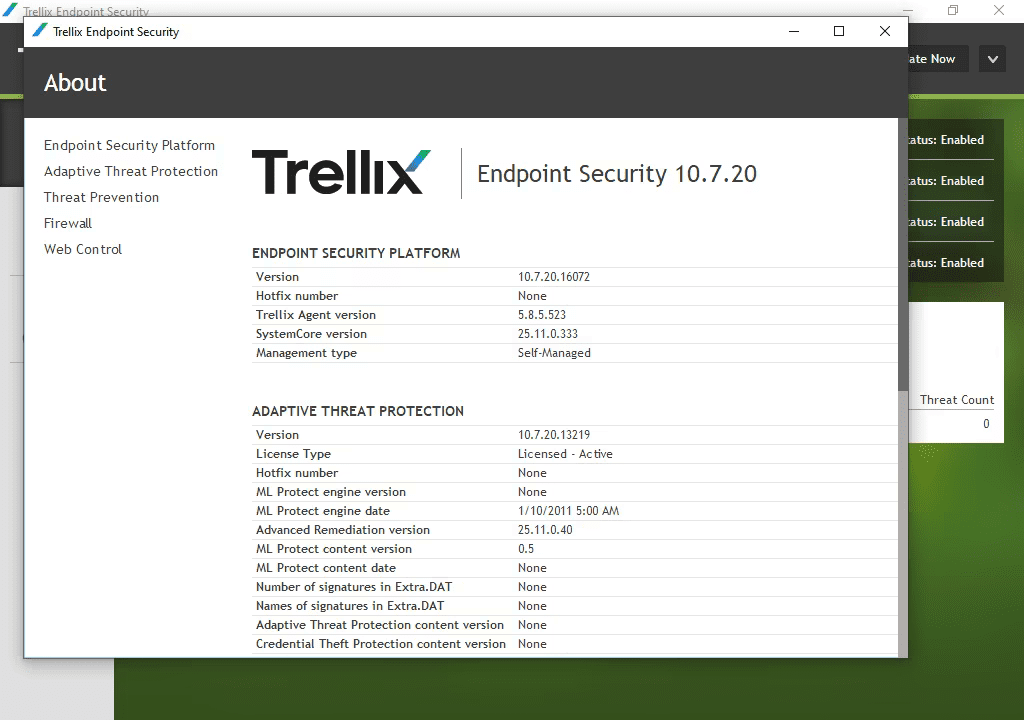Close the Trellix About dialog
The height and width of the screenshot is (720, 1024).
pyautogui.click(x=885, y=31)
